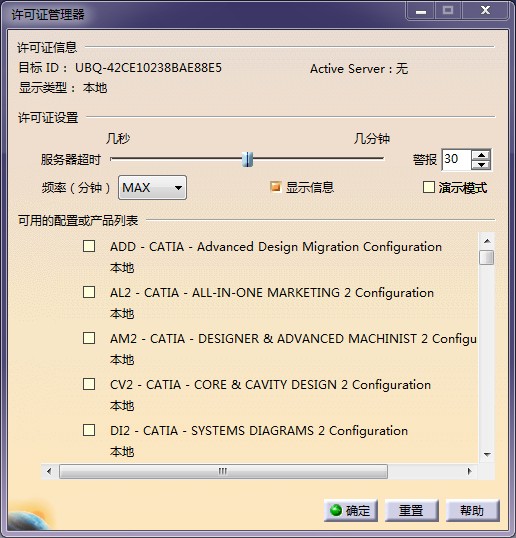Open the 频率（分钟）MAX dropdown
The height and width of the screenshot is (538, 516).
point(152,188)
